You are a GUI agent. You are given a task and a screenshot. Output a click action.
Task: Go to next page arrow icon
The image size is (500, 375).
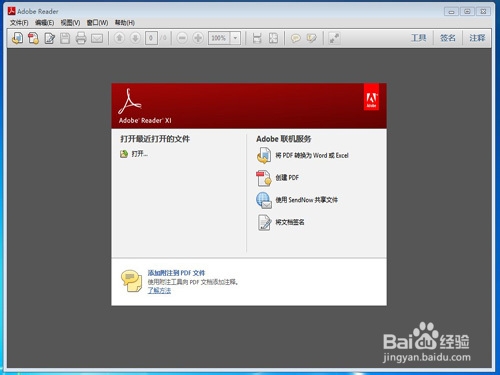135,38
